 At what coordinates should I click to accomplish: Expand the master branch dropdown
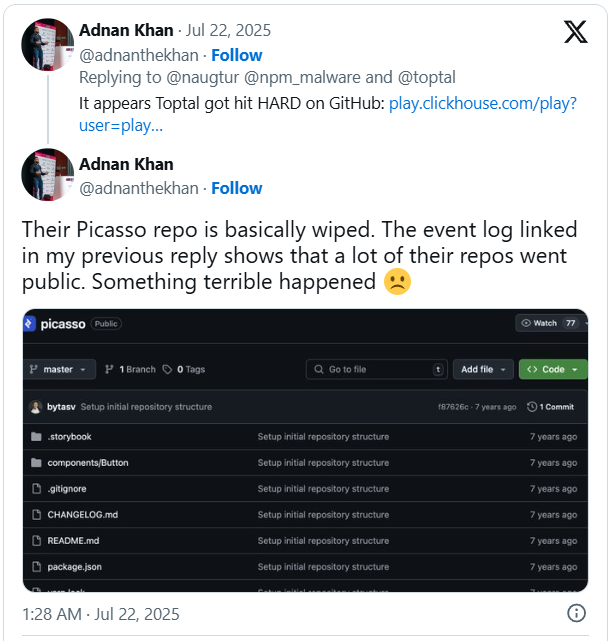coord(62,369)
